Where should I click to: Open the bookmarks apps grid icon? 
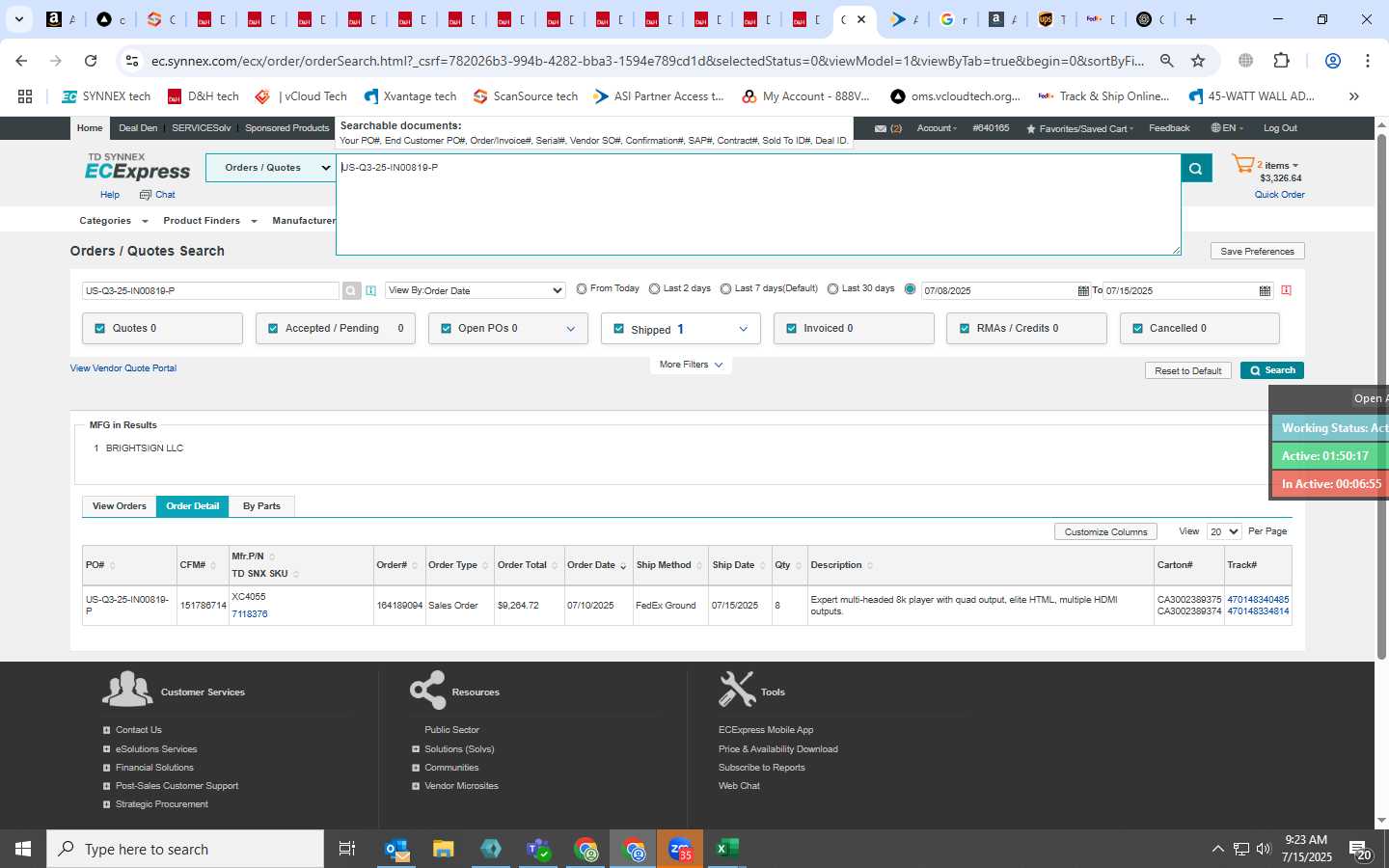click(25, 96)
